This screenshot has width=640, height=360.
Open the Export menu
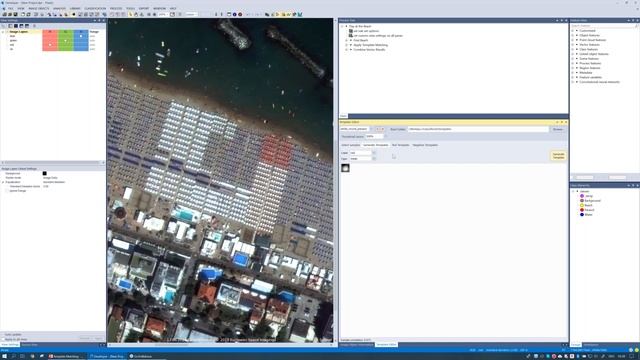tap(144, 8)
